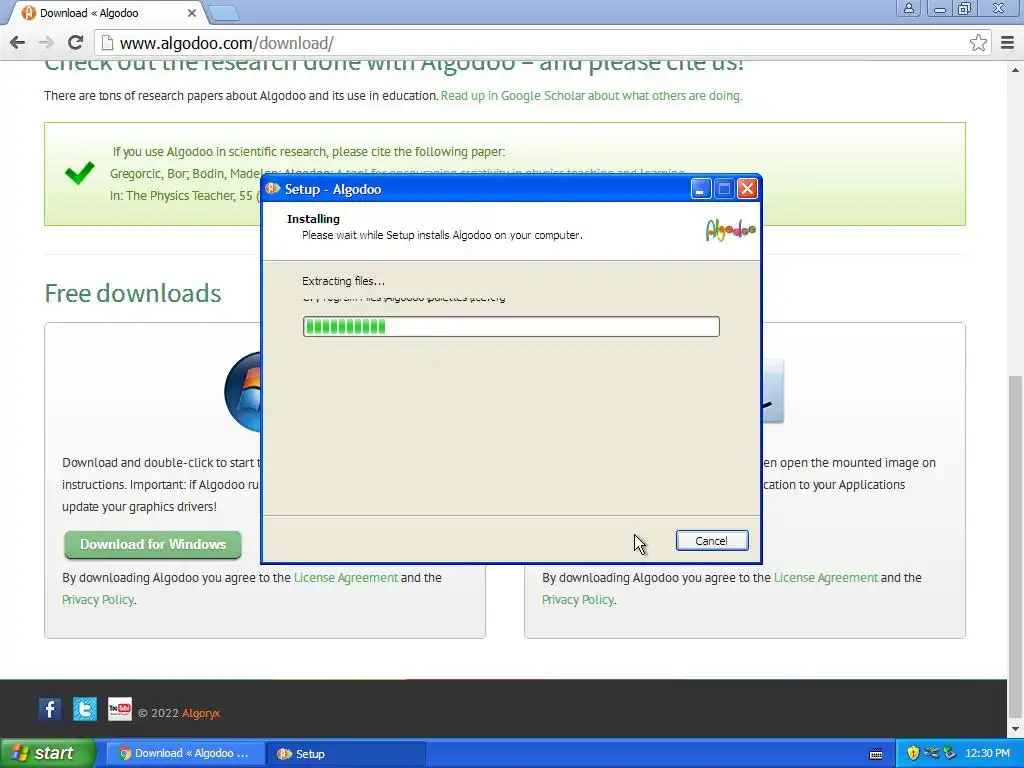
Task: Switch to the Setup taskbar item
Action: [x=347, y=754]
